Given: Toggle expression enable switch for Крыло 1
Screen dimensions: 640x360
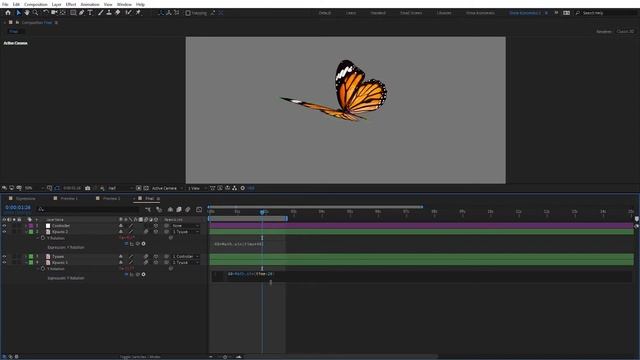Looking at the screenshot, I should [x=126, y=275].
